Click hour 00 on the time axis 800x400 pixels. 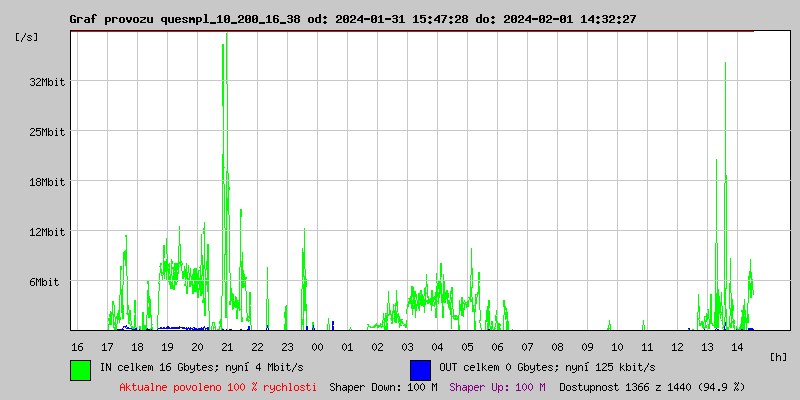[317, 346]
